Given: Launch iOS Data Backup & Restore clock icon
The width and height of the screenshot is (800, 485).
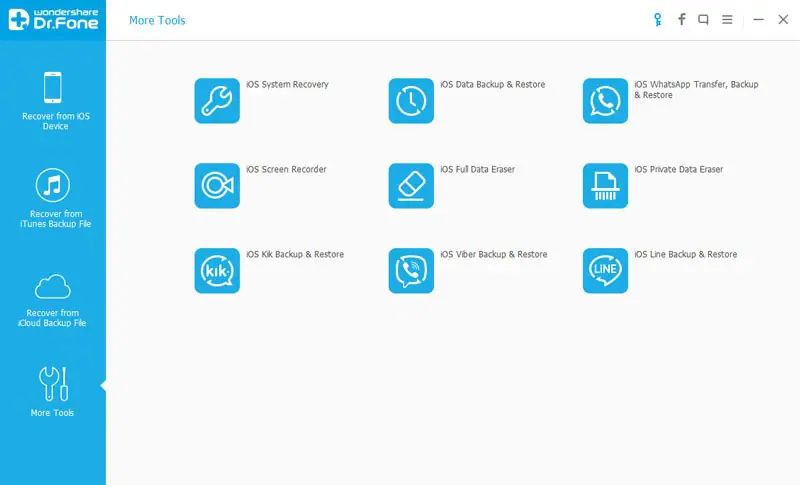Looking at the screenshot, I should coord(411,100).
